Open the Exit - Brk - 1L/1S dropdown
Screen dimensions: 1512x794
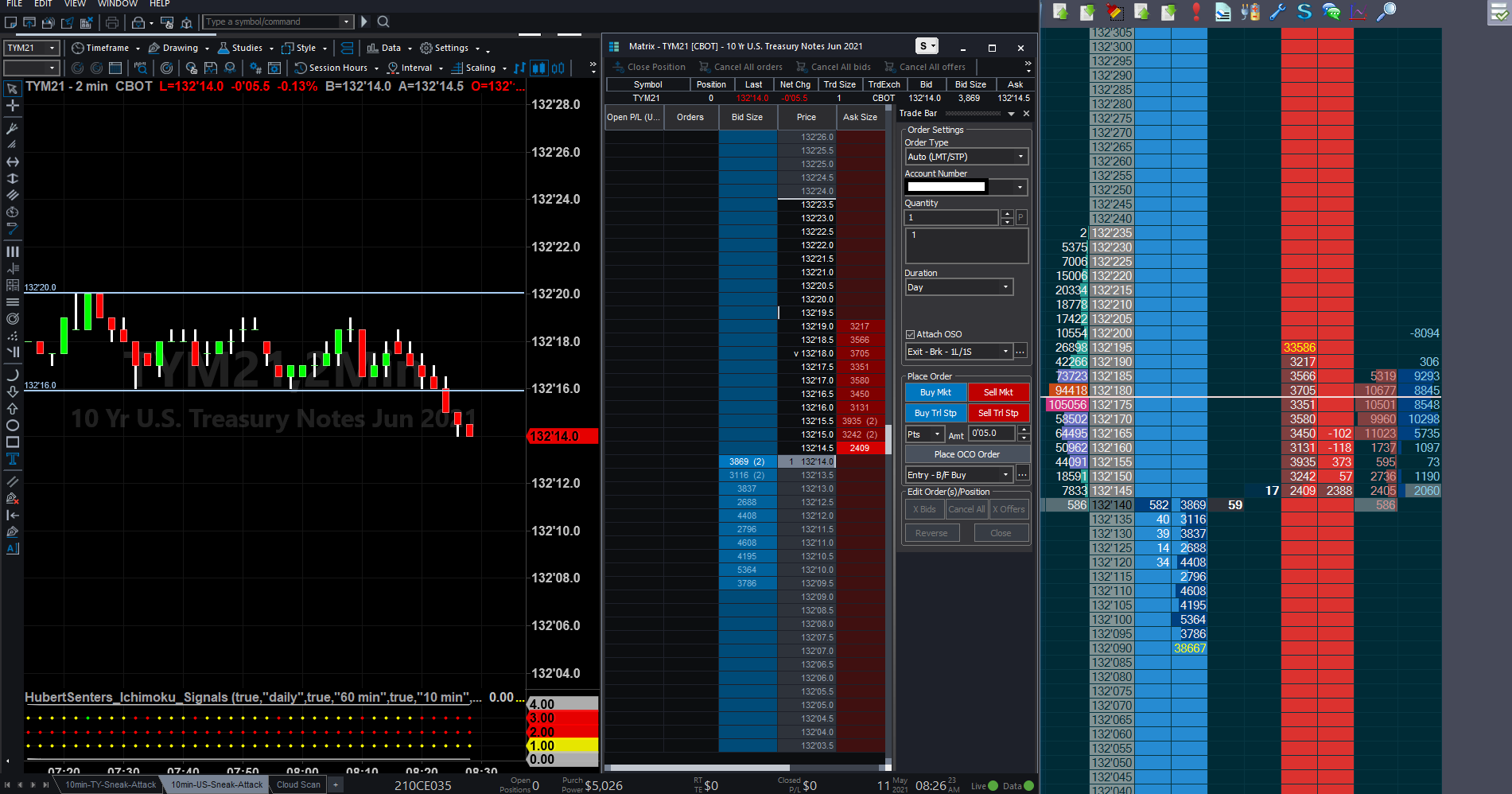coord(958,352)
